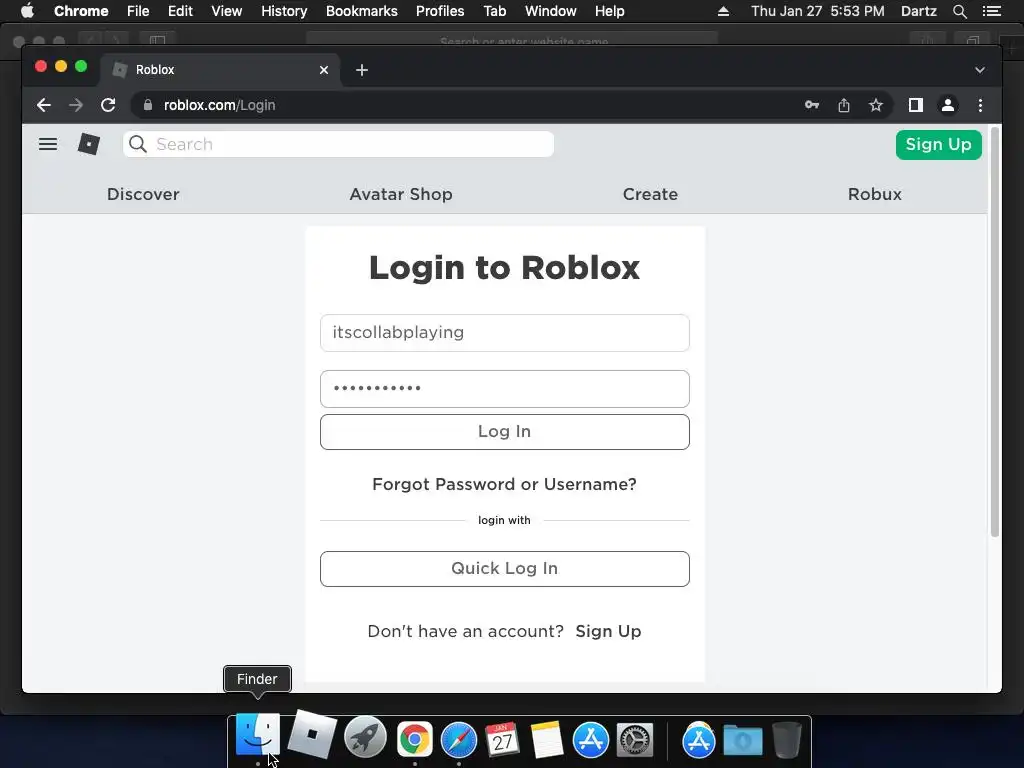
Task: Click the Roblox logo icon
Action: tap(89, 144)
